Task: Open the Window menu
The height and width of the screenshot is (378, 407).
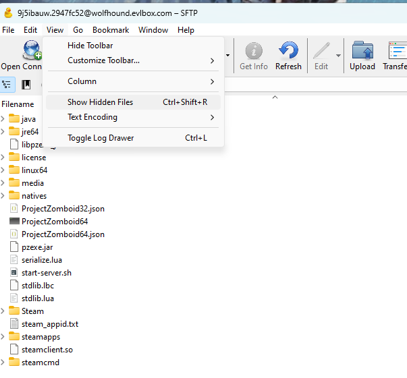Action: (153, 30)
